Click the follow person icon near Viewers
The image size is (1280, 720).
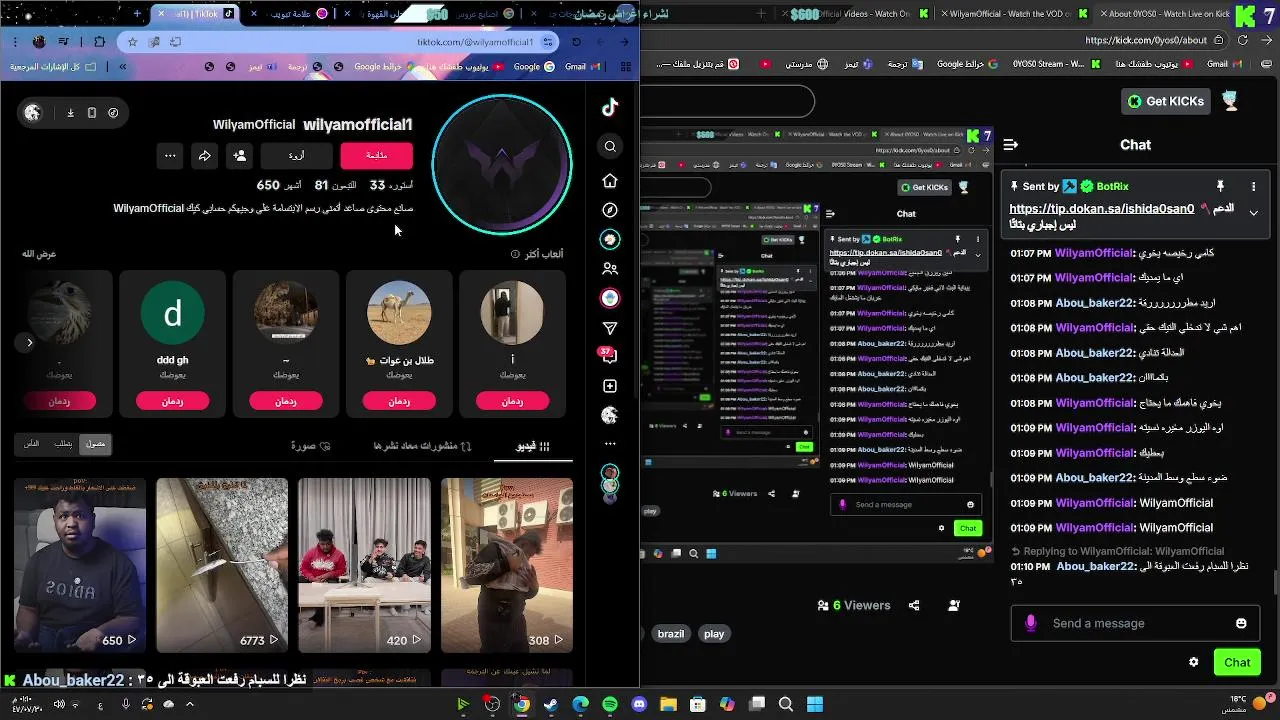coord(954,605)
